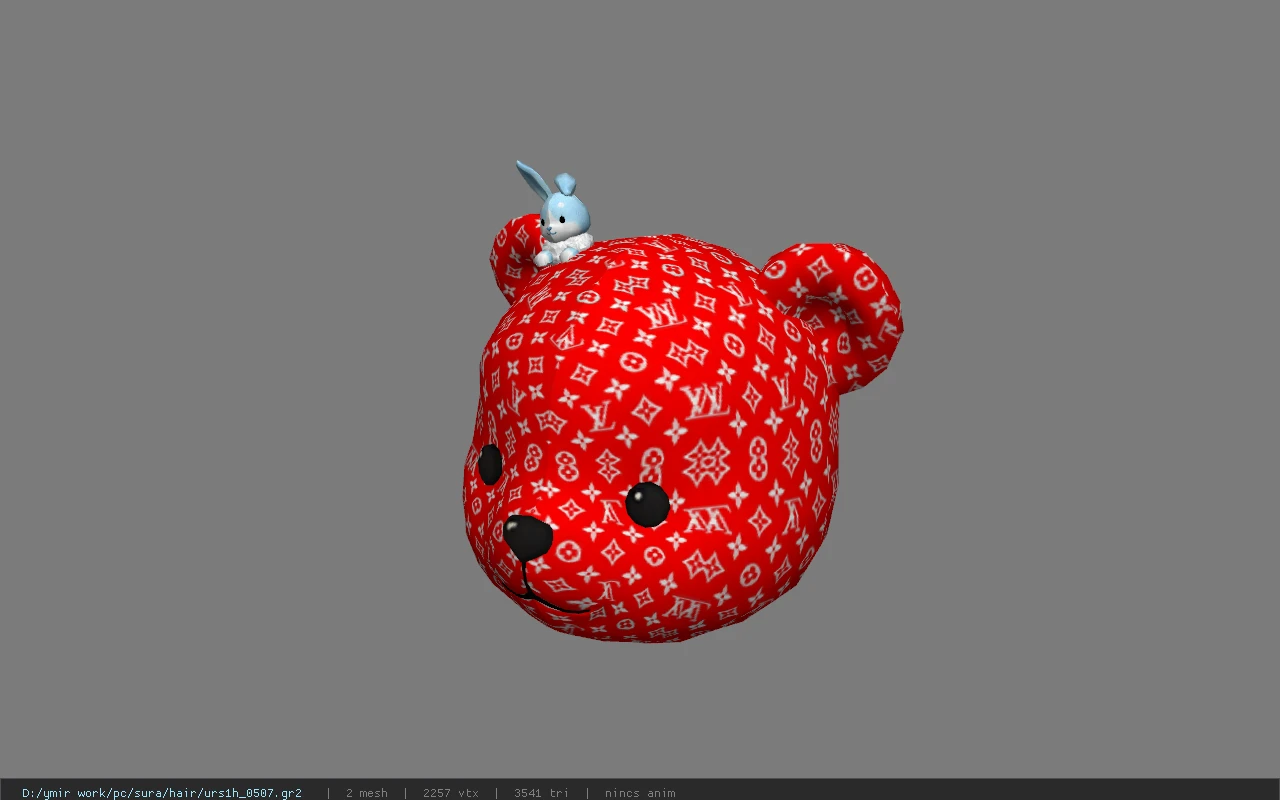Viewport: 1280px width, 800px height.
Task: Click the "2 mesh" status entry
Action: tap(366, 793)
